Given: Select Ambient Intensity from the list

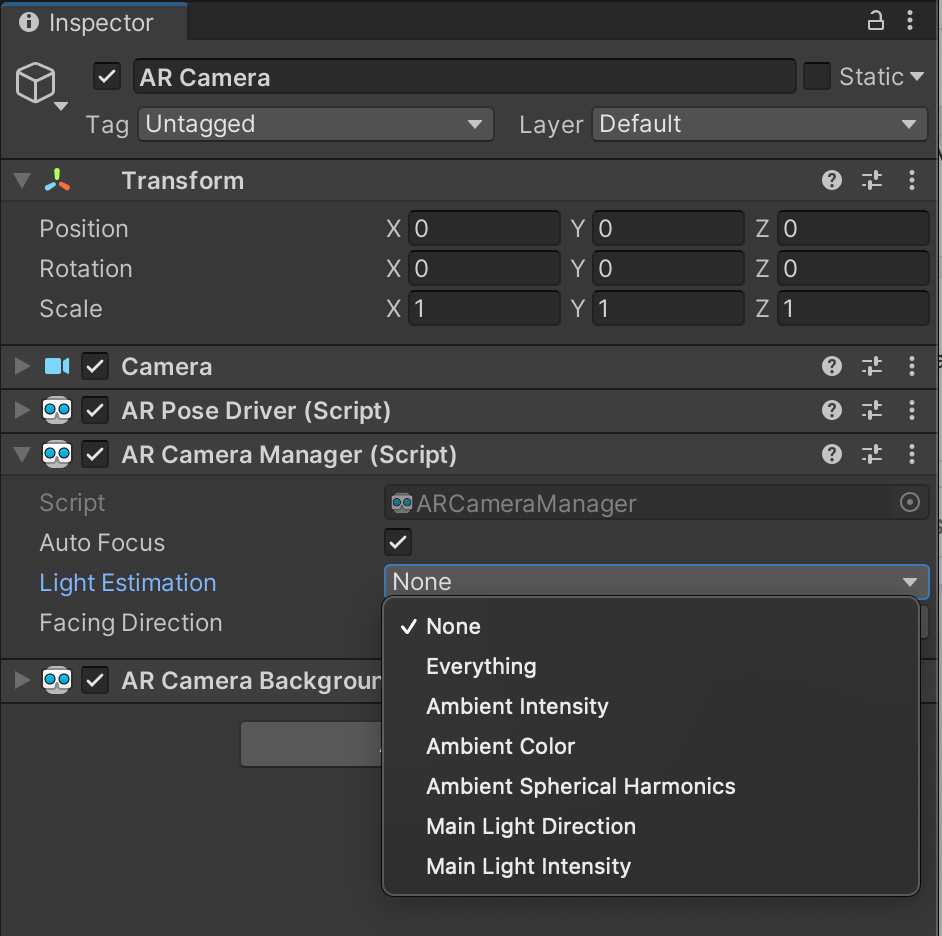Looking at the screenshot, I should click(x=517, y=706).
